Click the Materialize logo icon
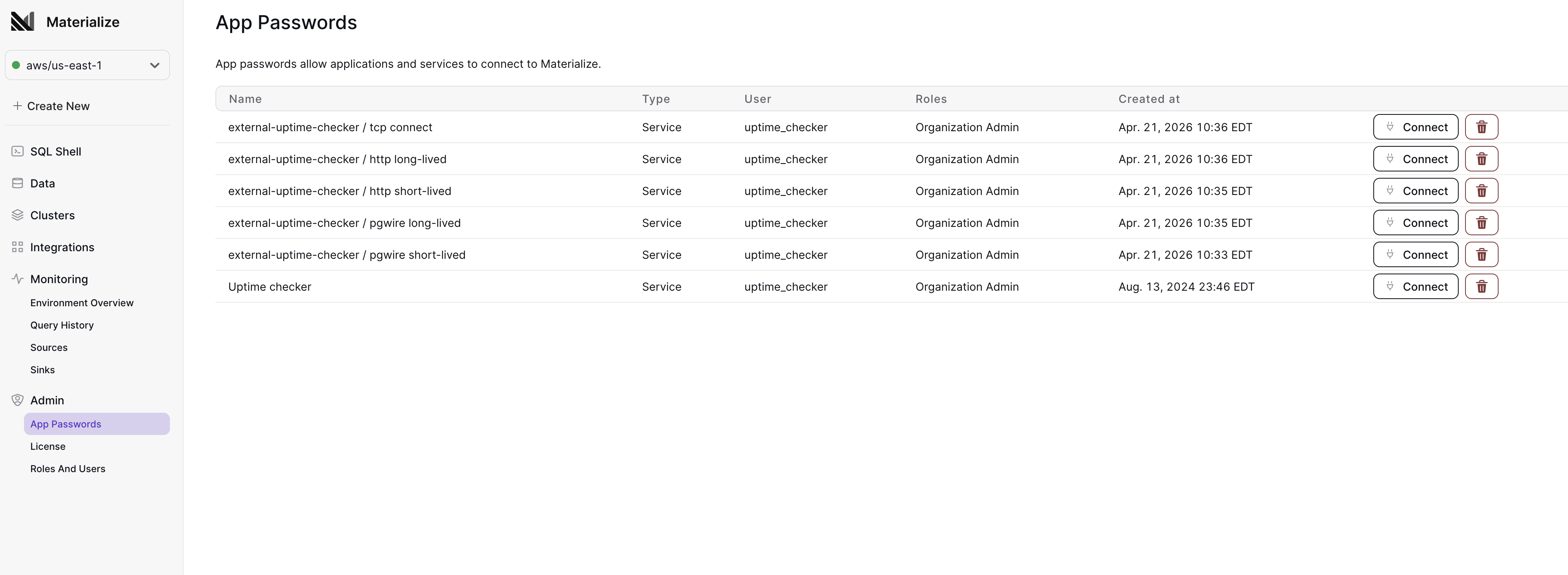This screenshot has width=1568, height=575. tap(22, 21)
